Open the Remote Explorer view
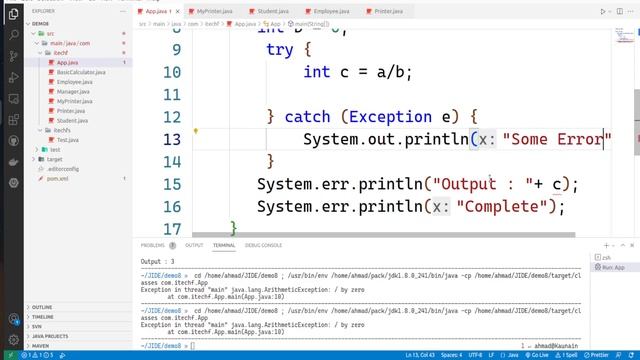 [13, 98]
